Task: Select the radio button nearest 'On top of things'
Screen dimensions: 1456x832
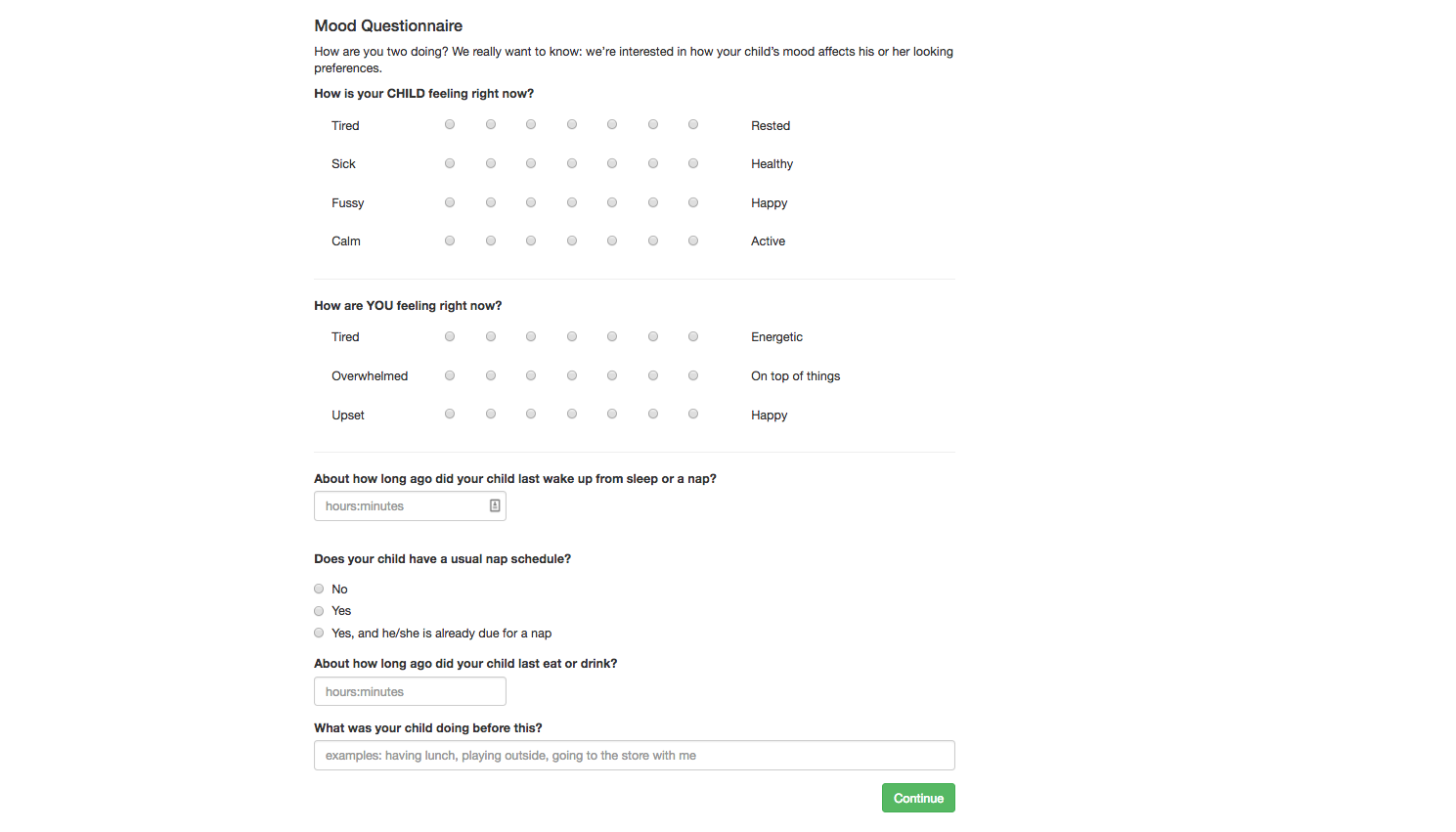Action: pos(693,375)
